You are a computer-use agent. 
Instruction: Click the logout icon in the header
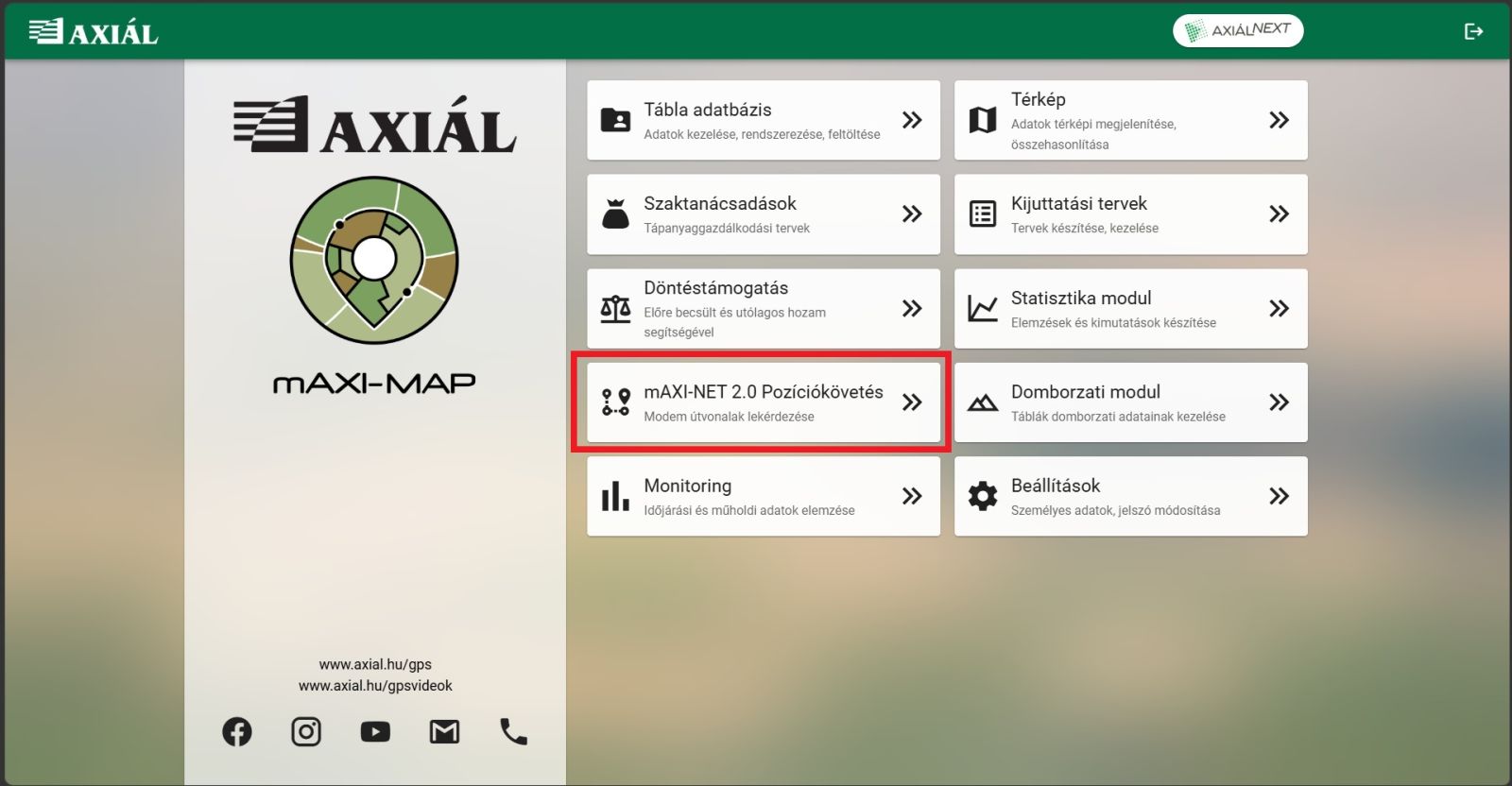pos(1473,31)
